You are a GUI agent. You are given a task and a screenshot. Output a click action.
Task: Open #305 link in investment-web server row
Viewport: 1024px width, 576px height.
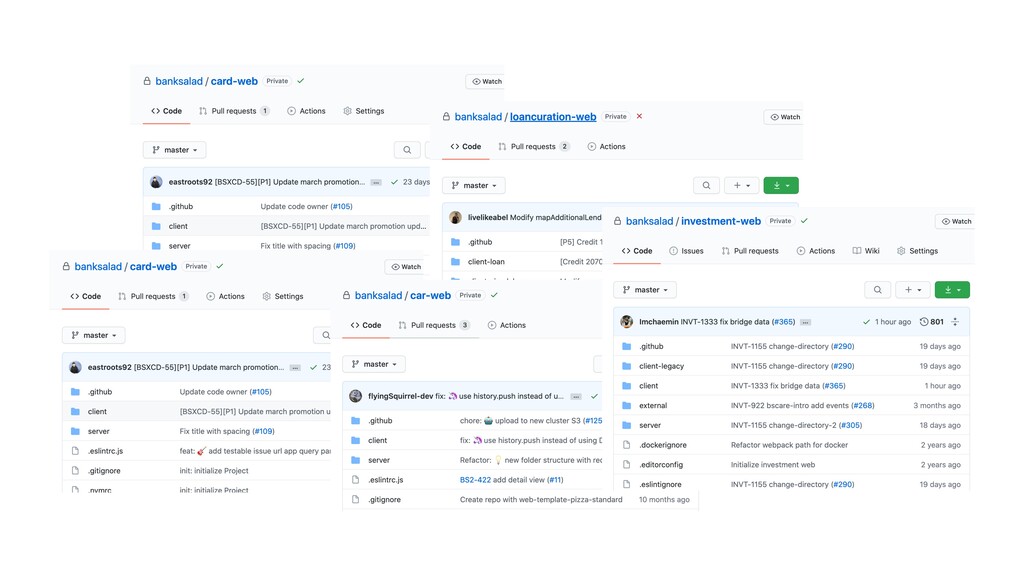(850, 425)
